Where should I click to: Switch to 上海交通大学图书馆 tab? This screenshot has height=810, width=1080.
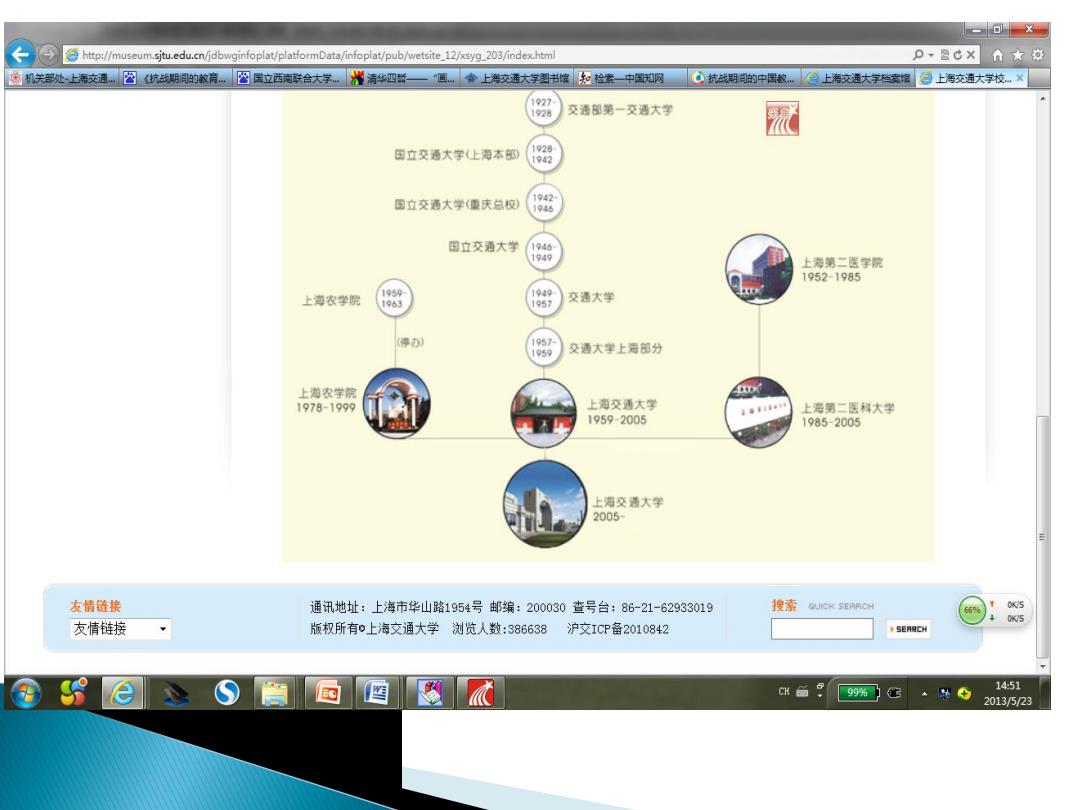click(x=517, y=78)
